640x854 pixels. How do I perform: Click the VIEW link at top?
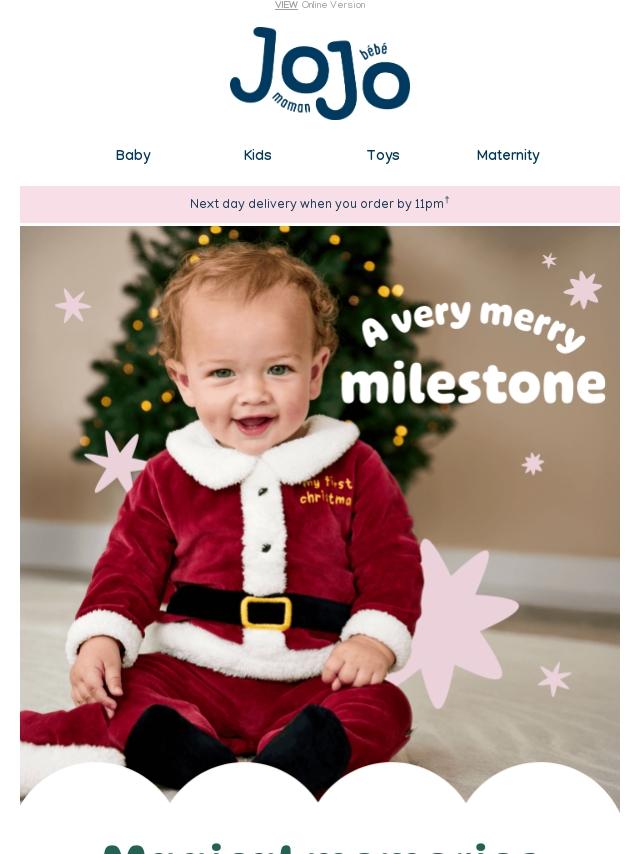coord(286,5)
